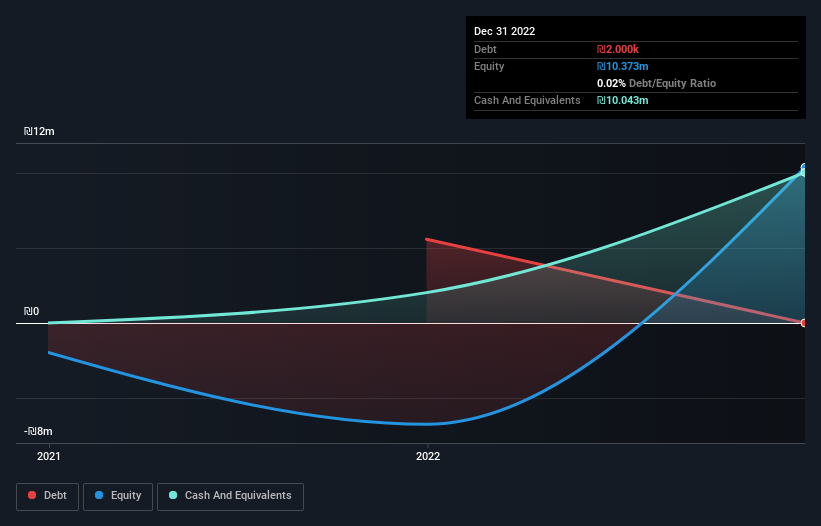Click the ₪12m y-axis label
Image resolution: width=821 pixels, height=526 pixels.
coord(39,131)
